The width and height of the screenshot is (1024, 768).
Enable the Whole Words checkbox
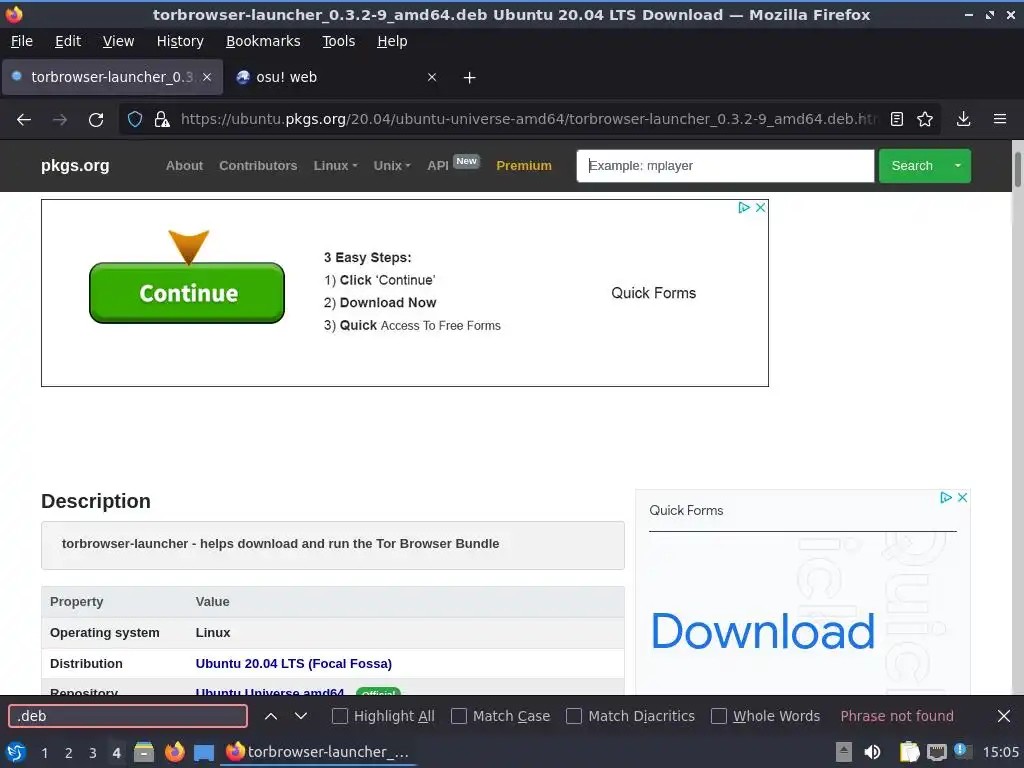(x=718, y=716)
